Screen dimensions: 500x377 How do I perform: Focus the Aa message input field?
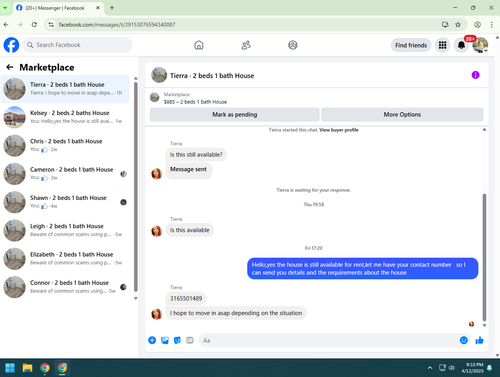[328, 340]
